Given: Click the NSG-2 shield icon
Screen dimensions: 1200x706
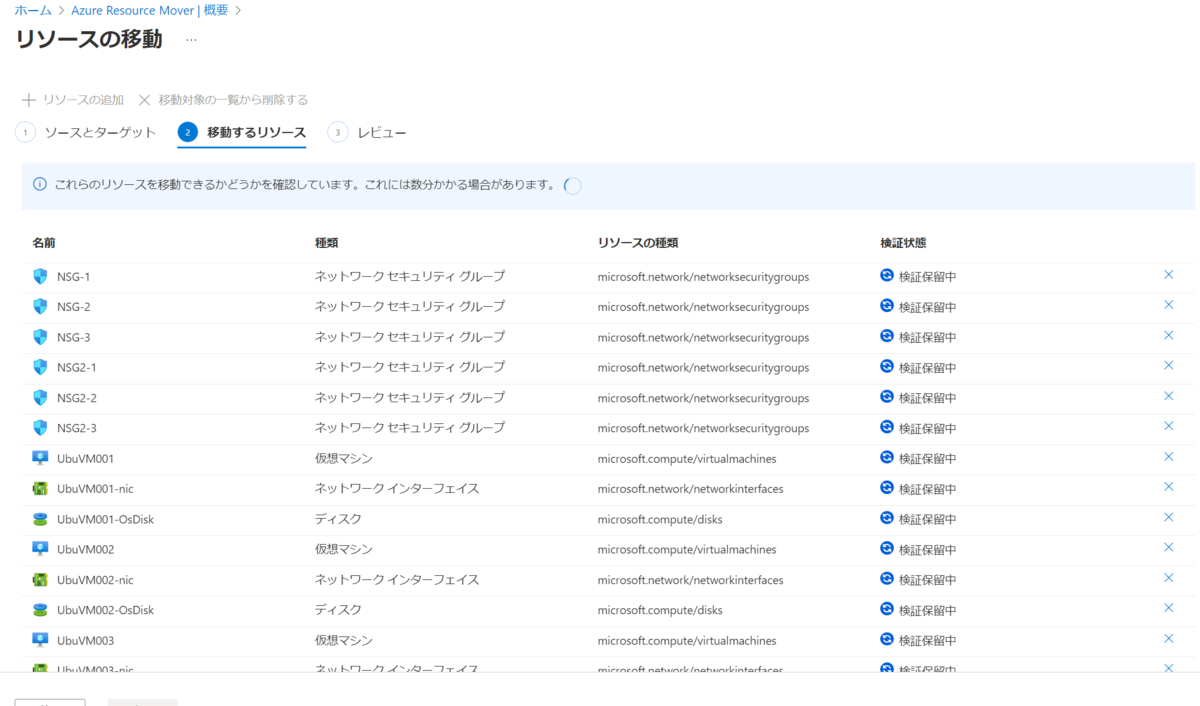Looking at the screenshot, I should (x=40, y=306).
